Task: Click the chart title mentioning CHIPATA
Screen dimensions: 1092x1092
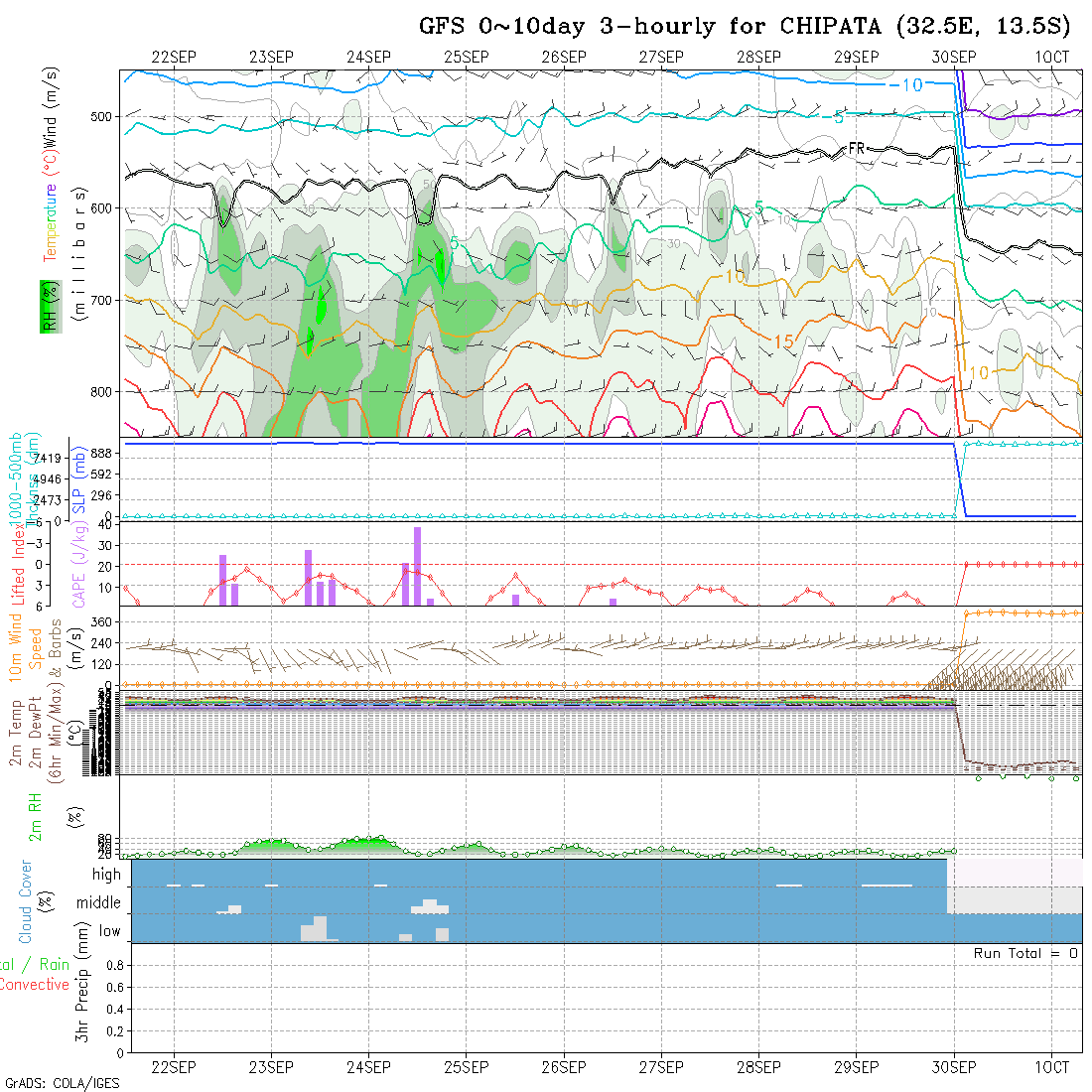Action: coord(745,27)
